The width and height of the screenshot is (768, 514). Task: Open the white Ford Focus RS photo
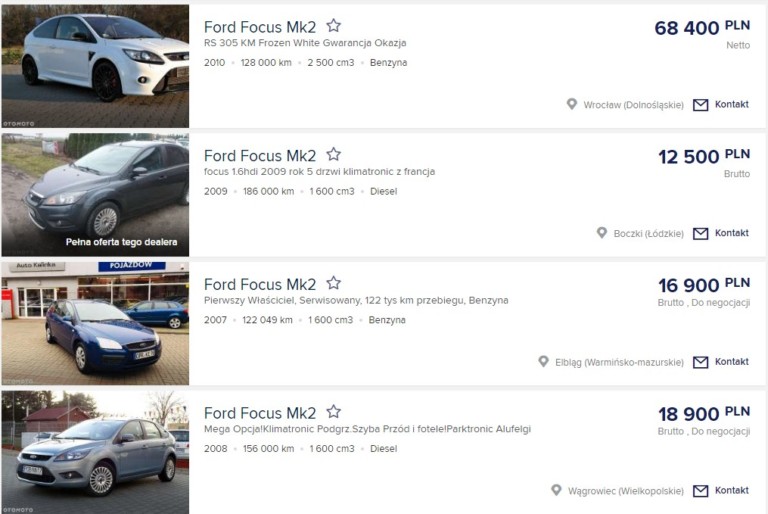(x=95, y=66)
